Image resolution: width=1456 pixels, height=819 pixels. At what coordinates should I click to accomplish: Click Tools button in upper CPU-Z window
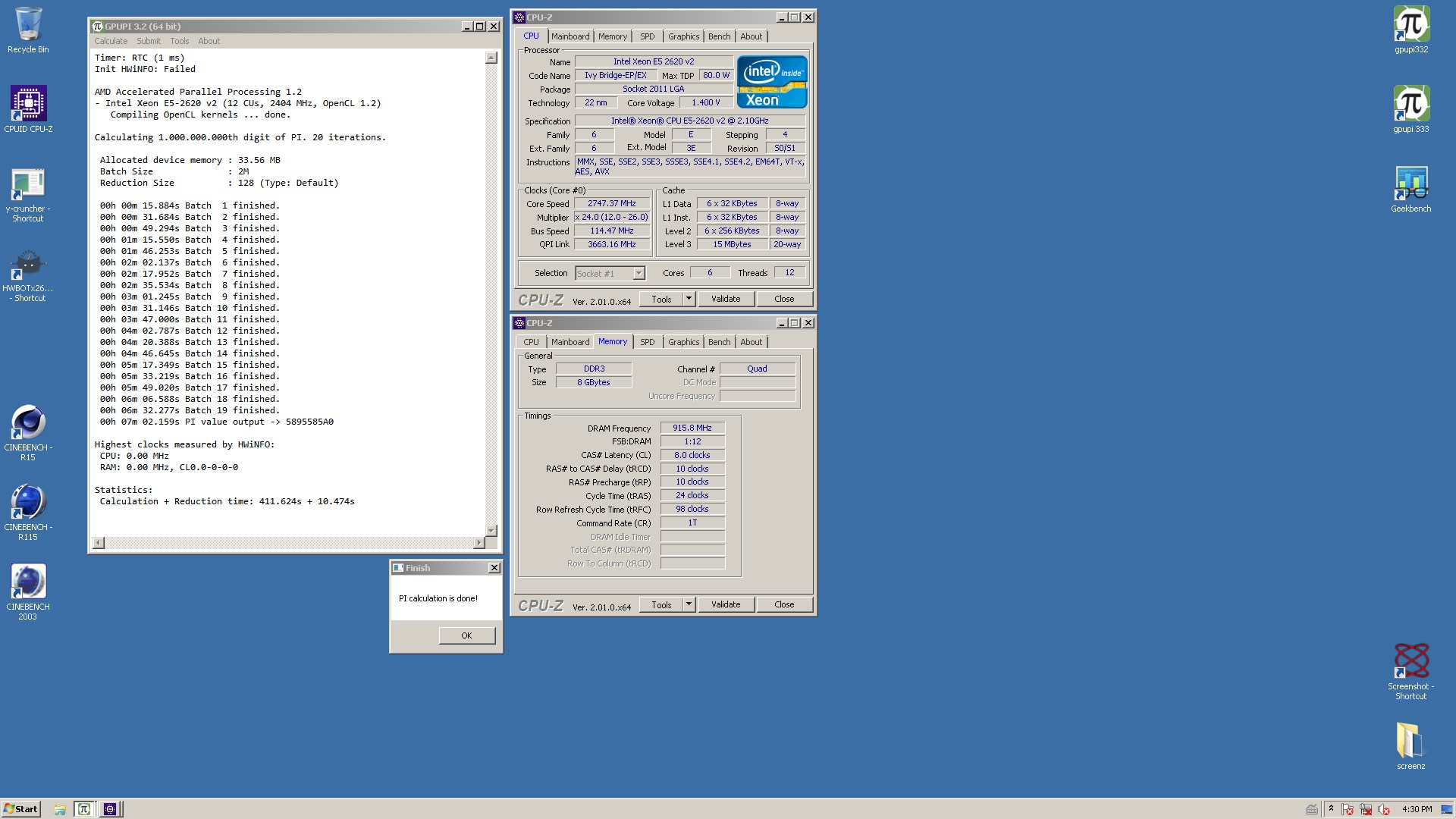click(661, 299)
